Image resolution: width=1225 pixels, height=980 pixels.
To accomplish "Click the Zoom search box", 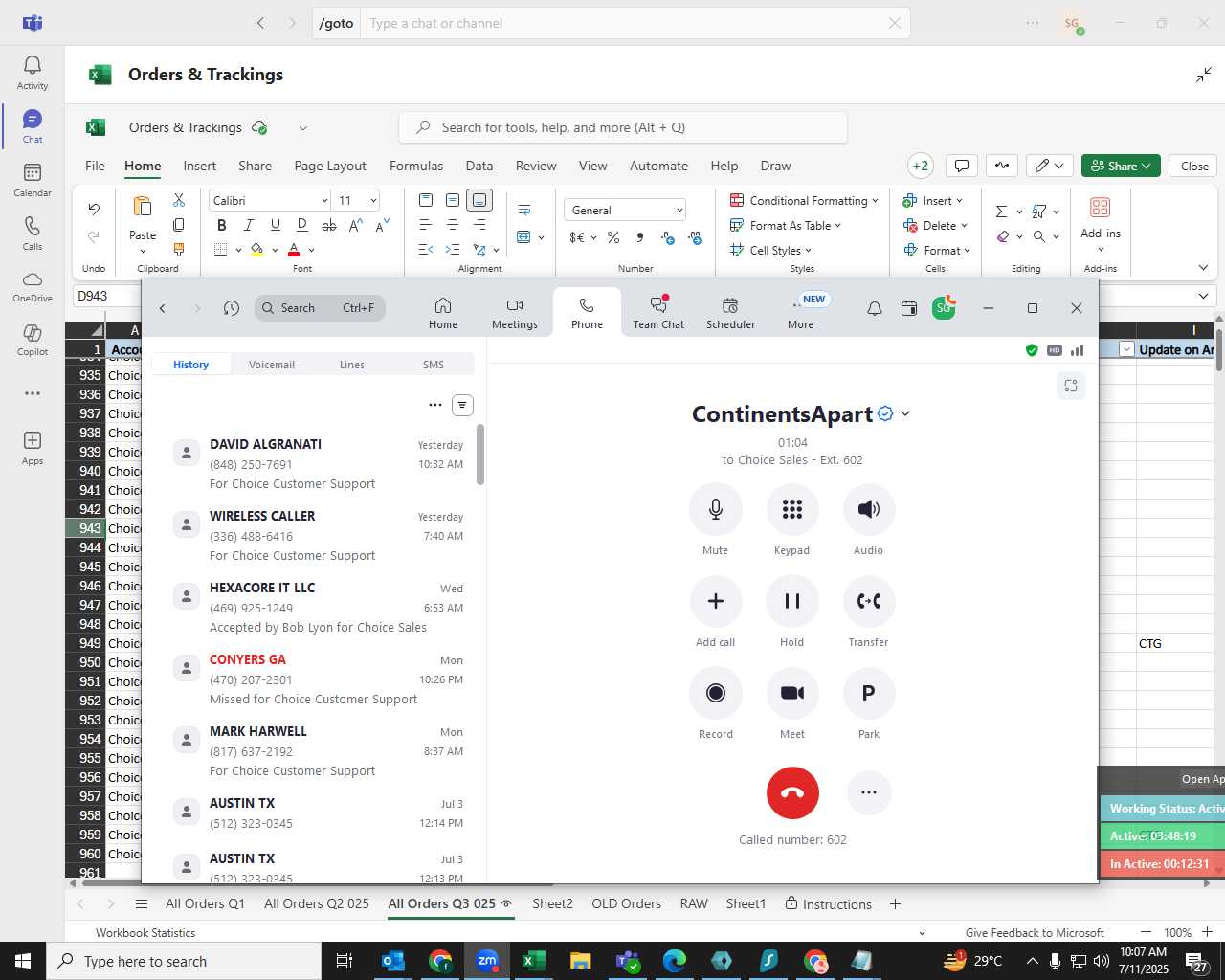I will coord(320,308).
